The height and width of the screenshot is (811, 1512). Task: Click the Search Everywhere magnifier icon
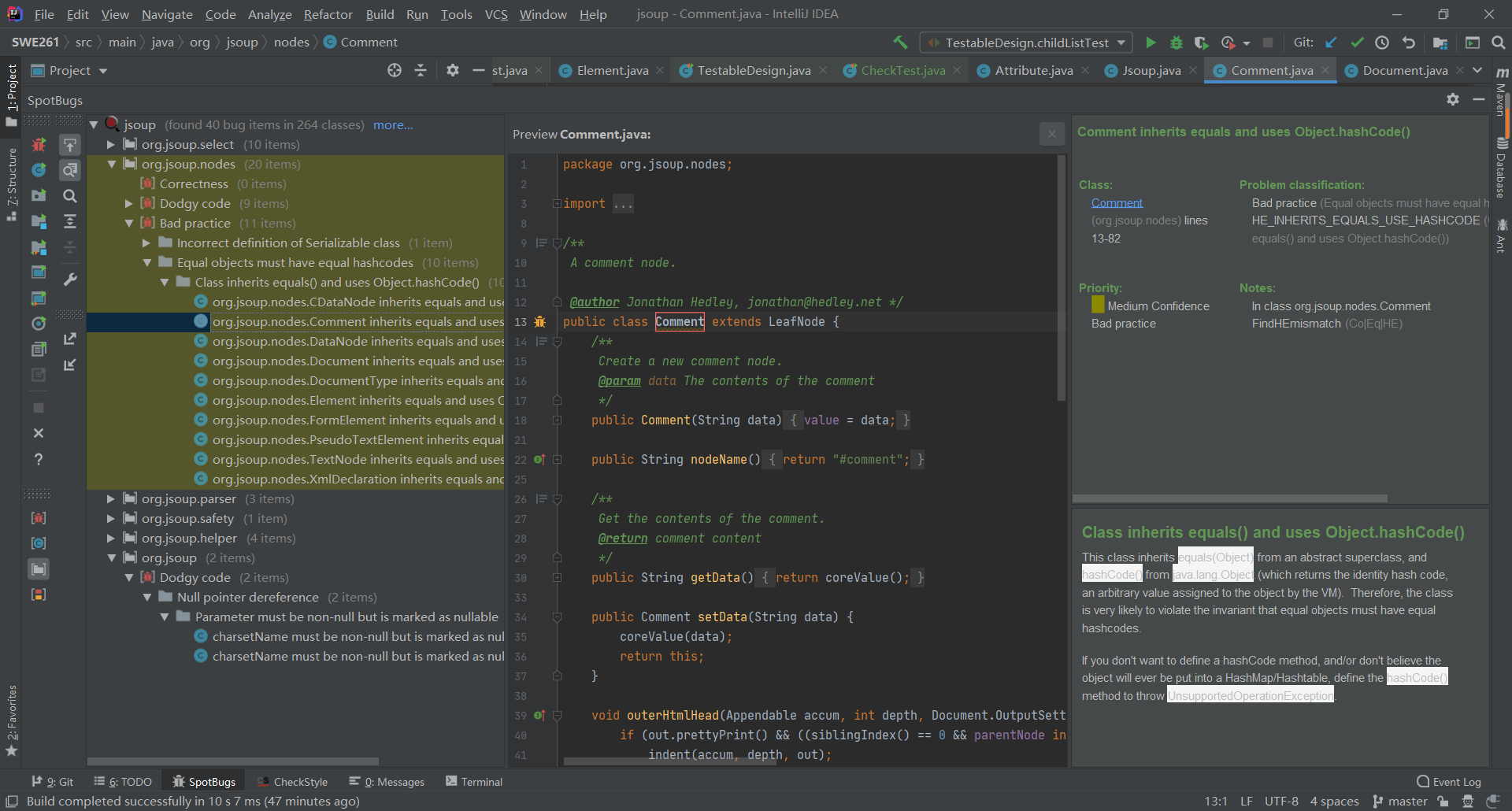pyautogui.click(x=1499, y=43)
